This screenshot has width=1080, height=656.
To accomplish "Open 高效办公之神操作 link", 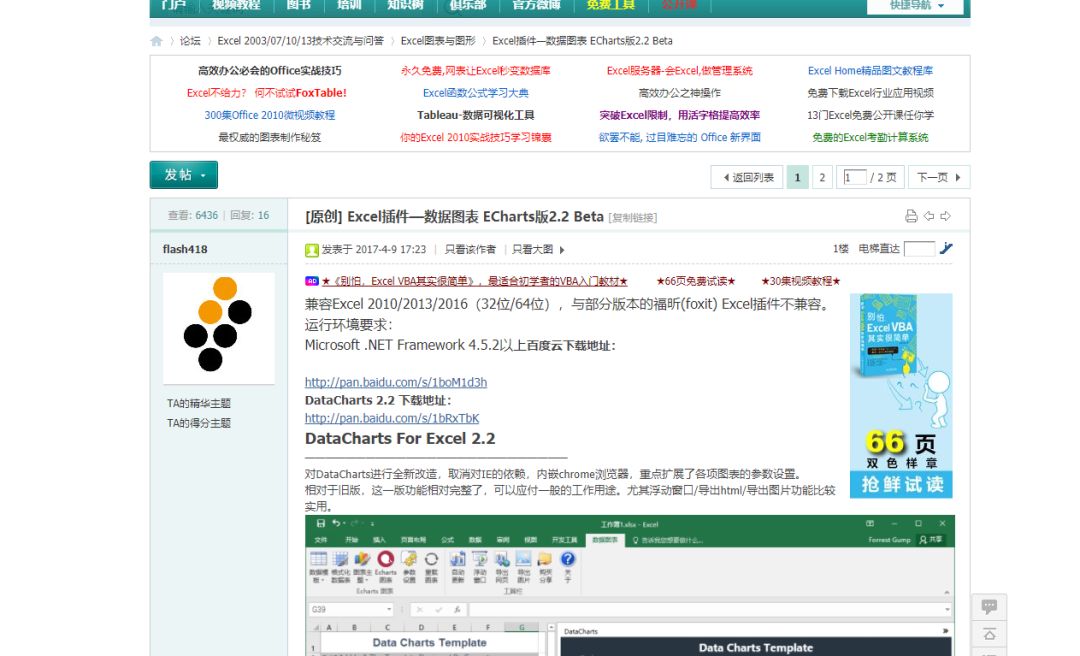I will click(x=680, y=93).
